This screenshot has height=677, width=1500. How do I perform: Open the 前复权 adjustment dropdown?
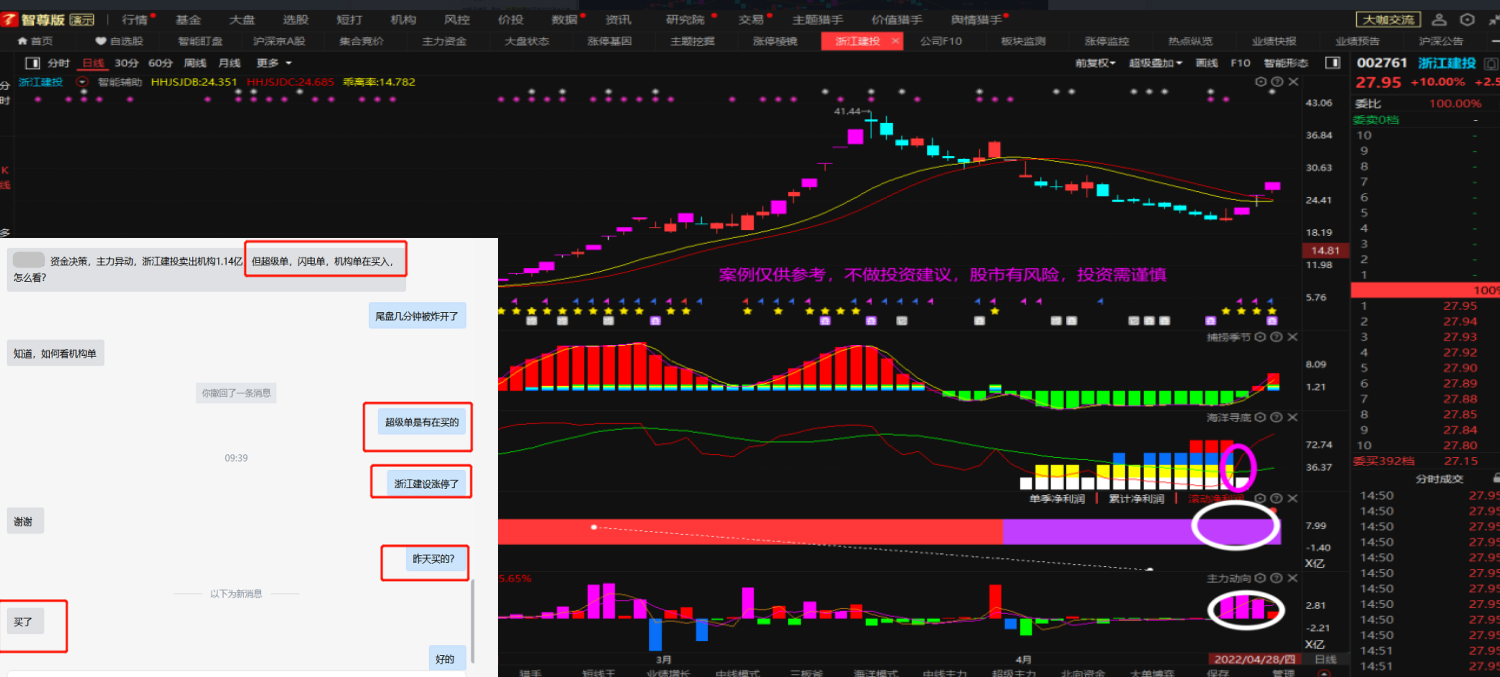tap(1095, 63)
